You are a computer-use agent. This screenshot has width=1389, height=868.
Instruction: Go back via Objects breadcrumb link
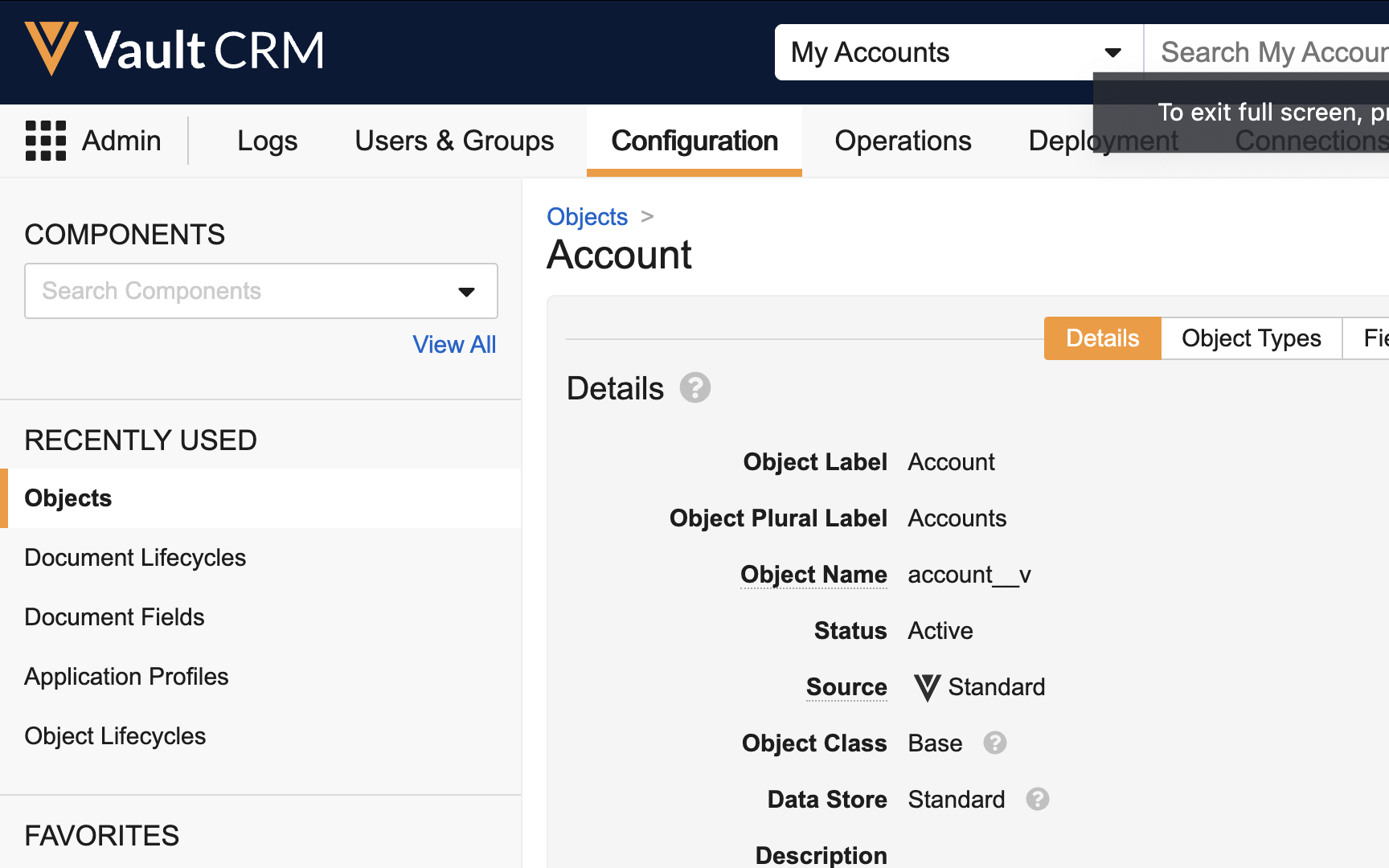click(587, 217)
